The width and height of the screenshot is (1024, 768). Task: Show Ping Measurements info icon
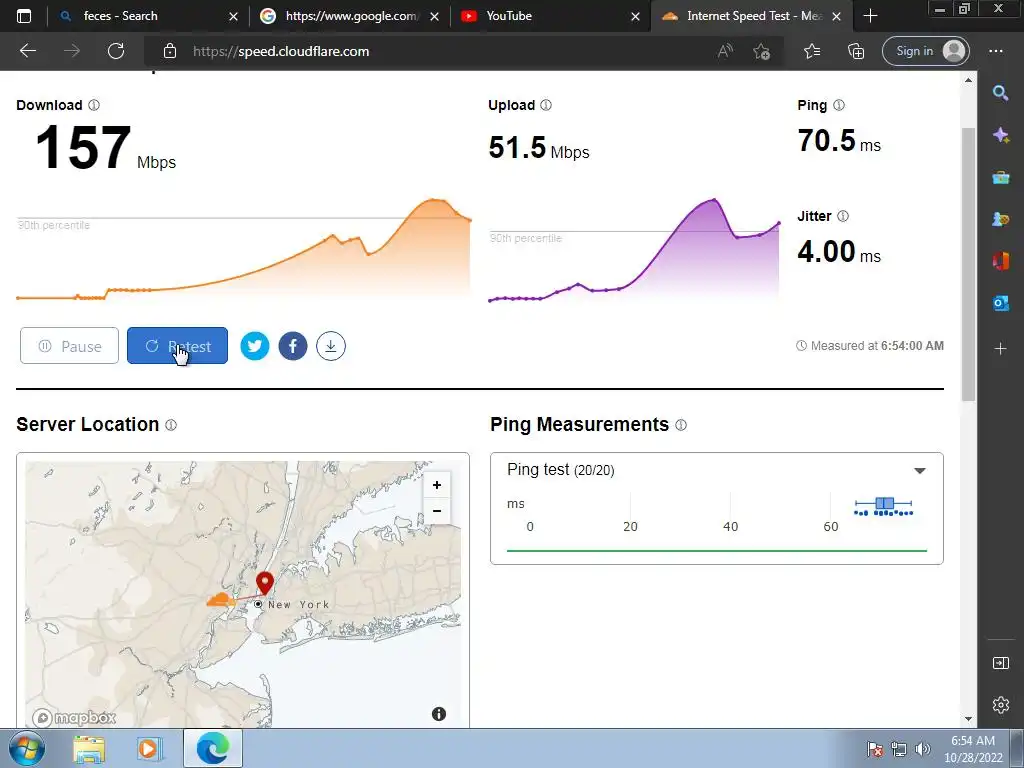coord(681,425)
